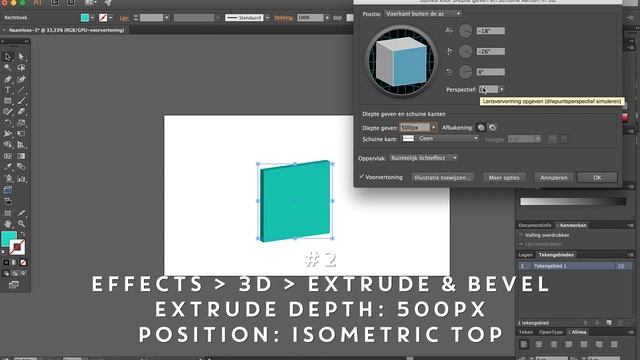
Task: Open the Perspectief slider arrow
Action: (502, 89)
